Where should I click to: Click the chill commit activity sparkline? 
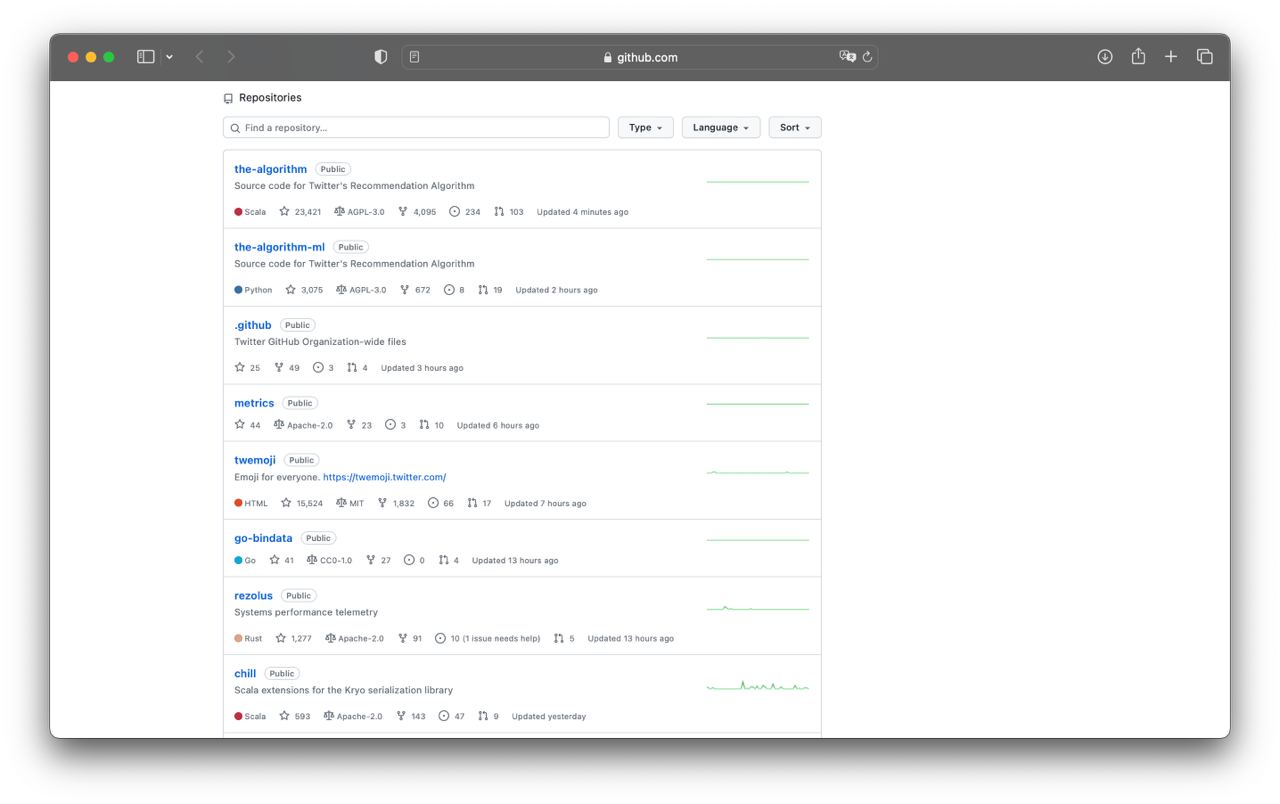pos(757,686)
